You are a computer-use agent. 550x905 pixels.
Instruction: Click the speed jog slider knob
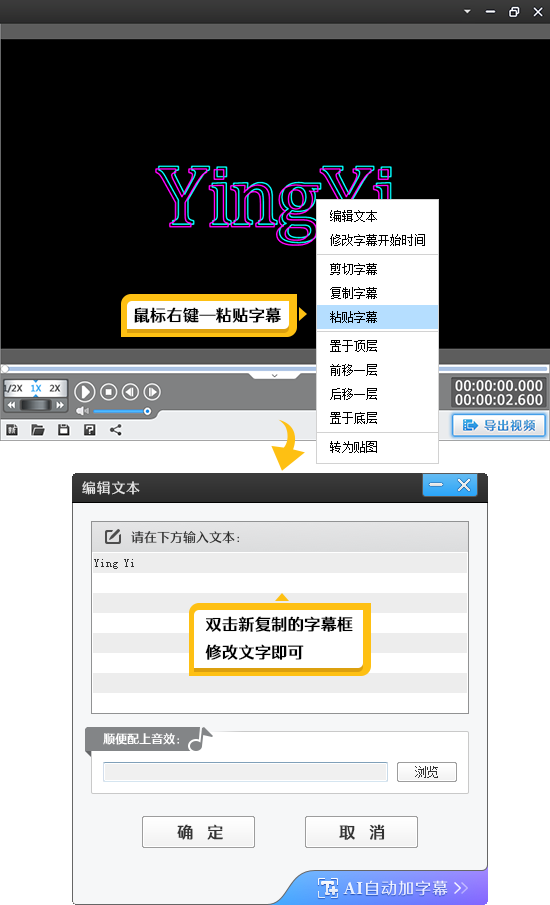[x=36, y=405]
